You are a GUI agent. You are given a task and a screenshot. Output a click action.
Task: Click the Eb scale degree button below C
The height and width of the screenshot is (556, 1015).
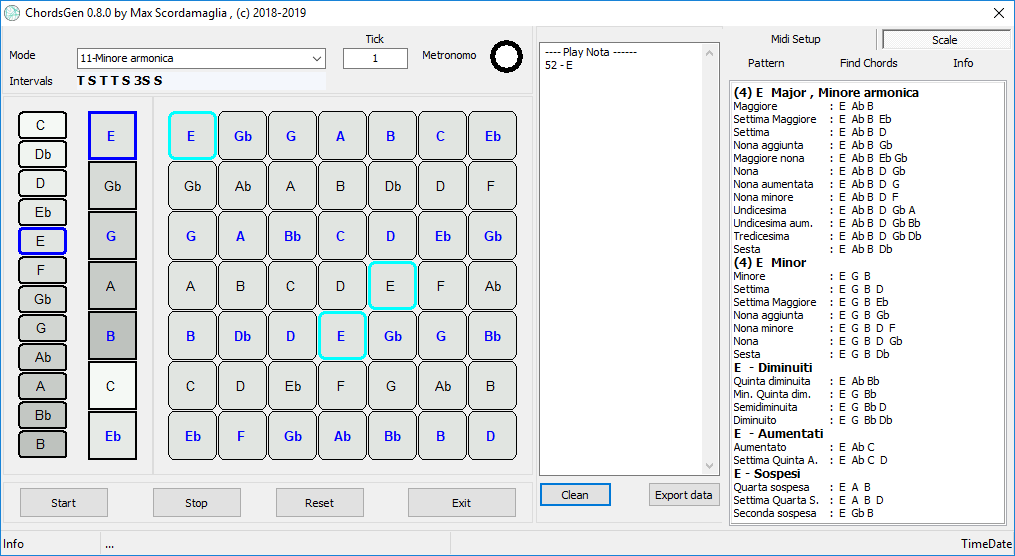click(112, 436)
